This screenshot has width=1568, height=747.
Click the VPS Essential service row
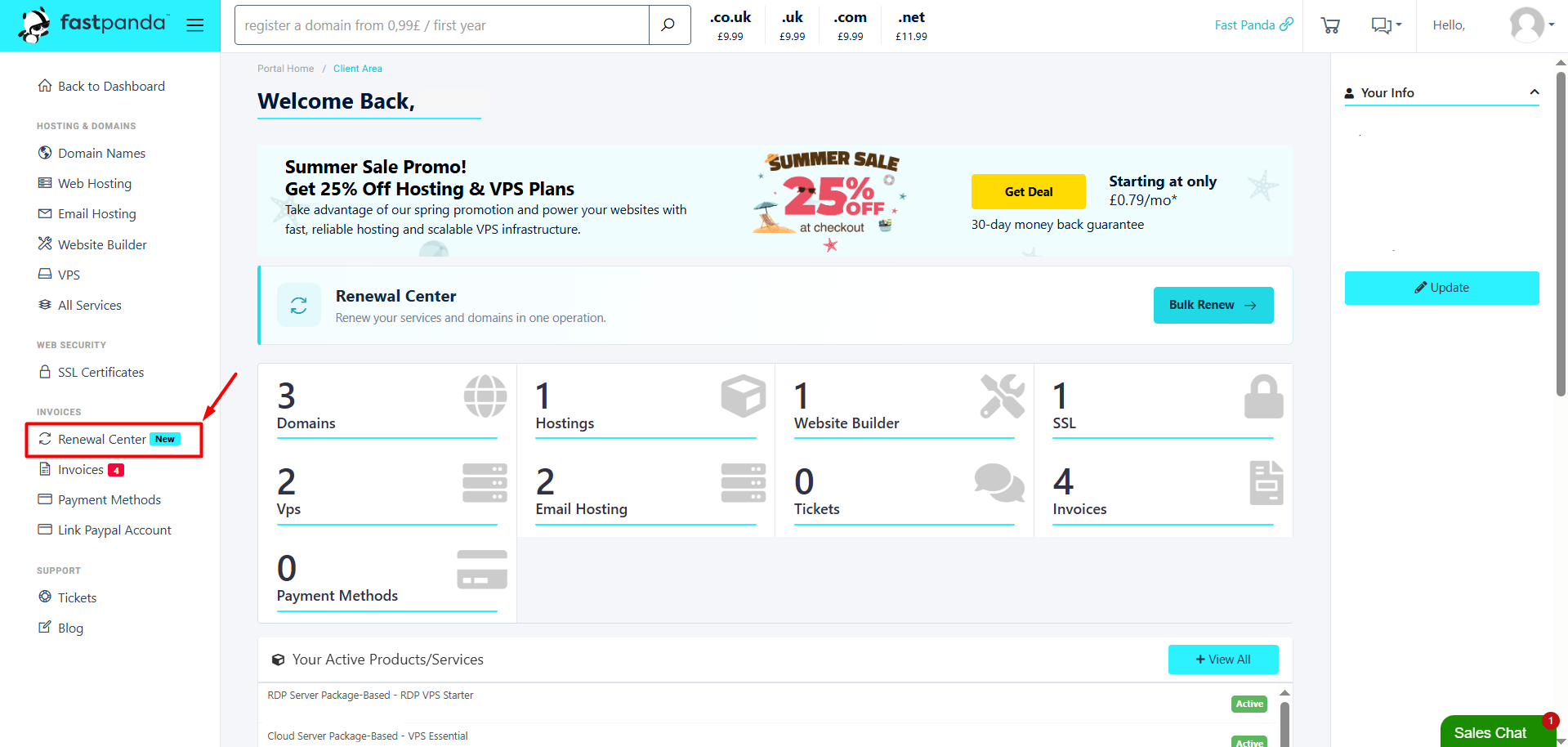coord(767,736)
